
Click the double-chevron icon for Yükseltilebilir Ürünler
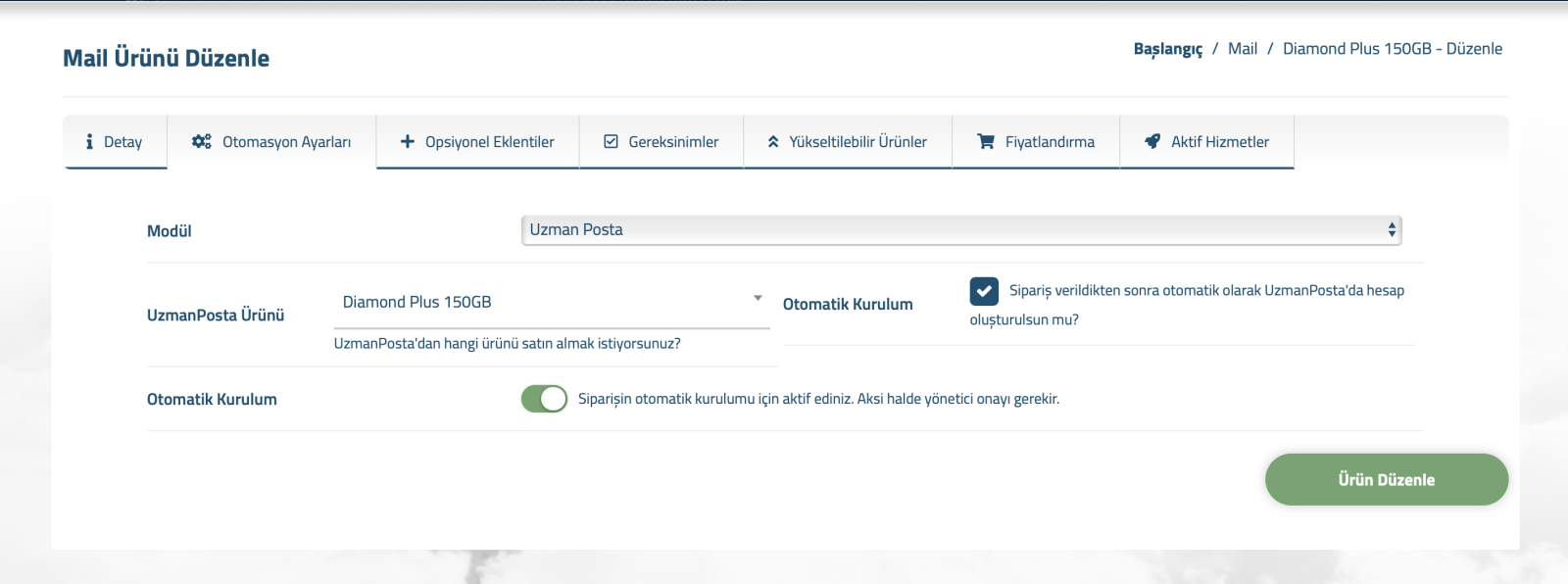click(x=773, y=142)
